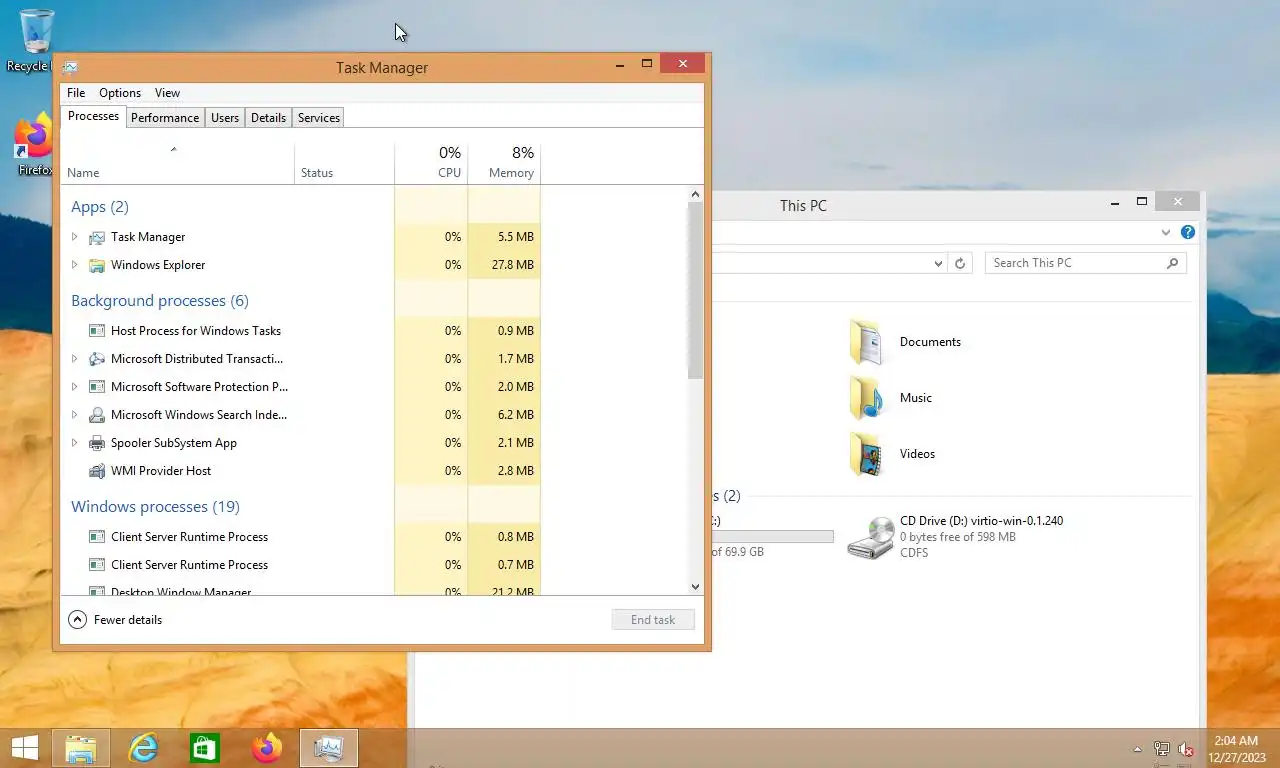Screen dimensions: 1280x768
Task: Open the View menu
Action: coord(167,93)
